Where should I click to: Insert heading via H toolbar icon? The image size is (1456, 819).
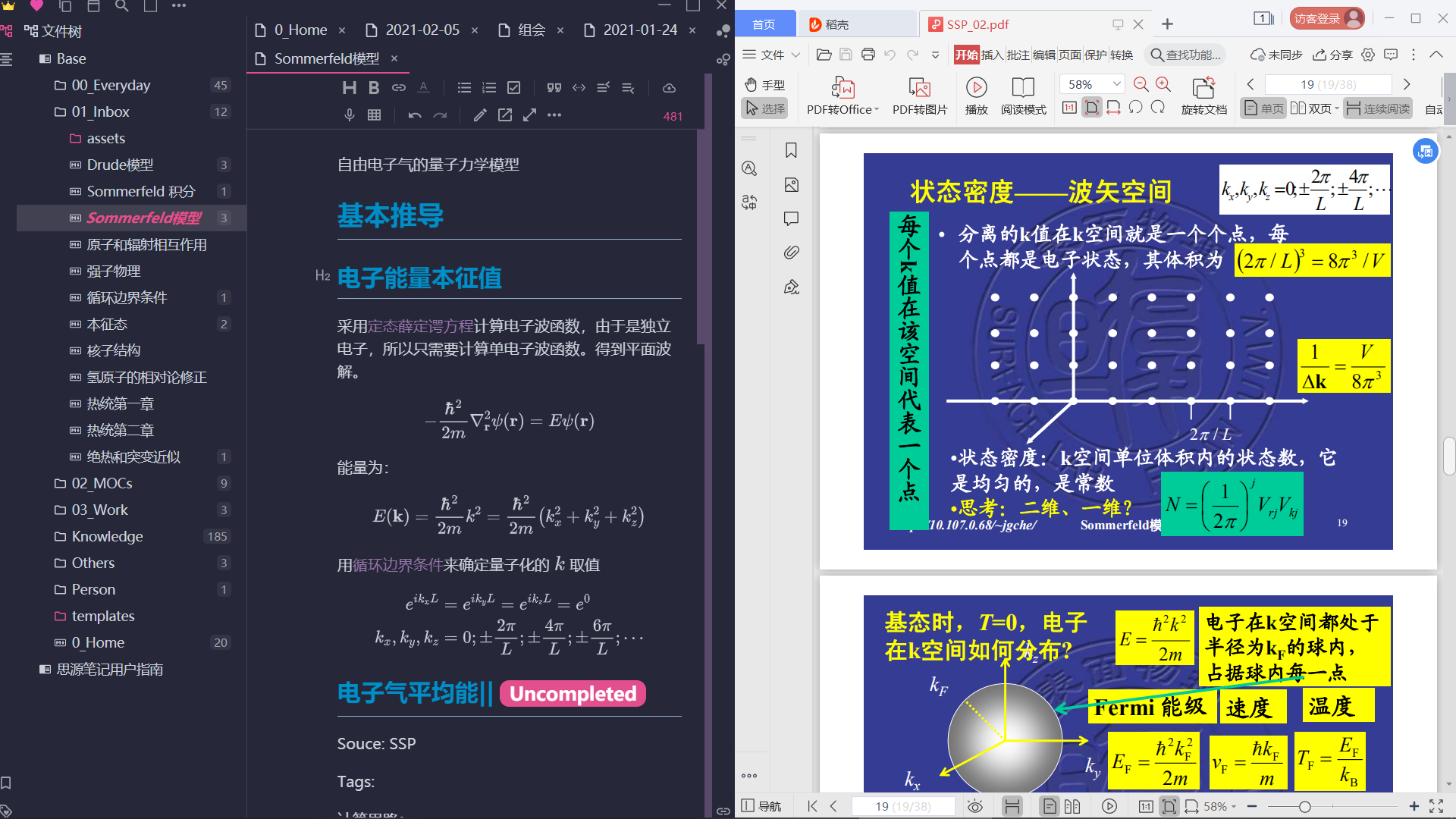coord(349,88)
